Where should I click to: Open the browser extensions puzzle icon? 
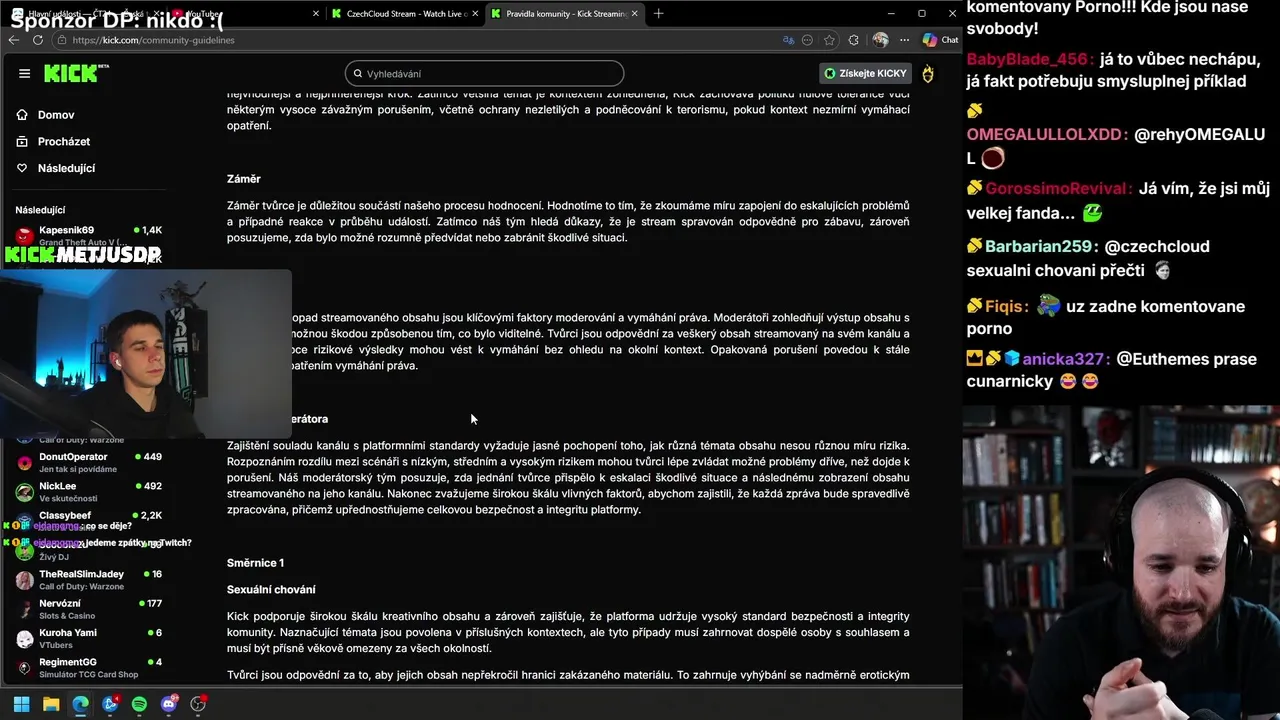pos(853,40)
